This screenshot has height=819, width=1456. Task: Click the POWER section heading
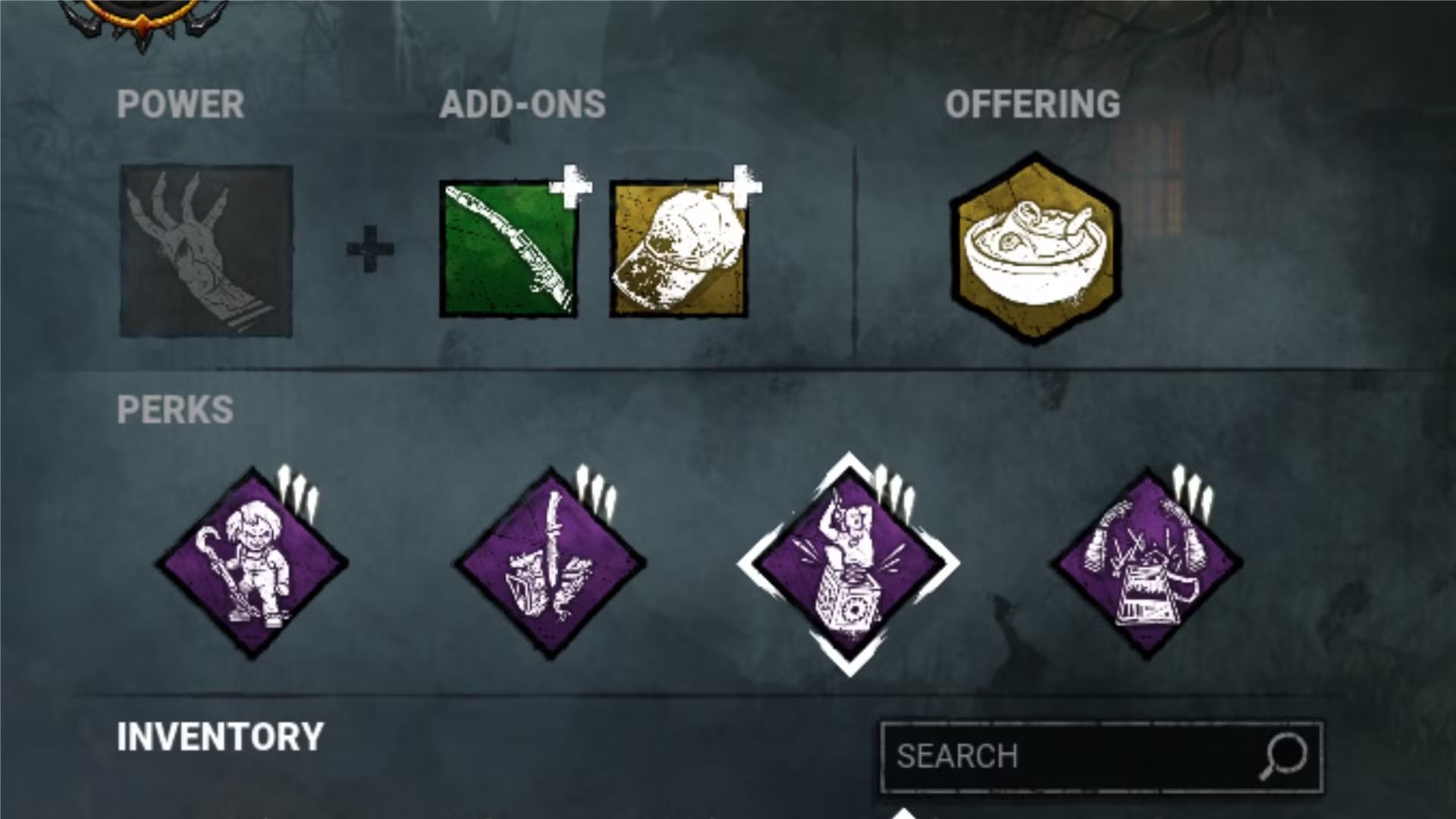(x=180, y=105)
